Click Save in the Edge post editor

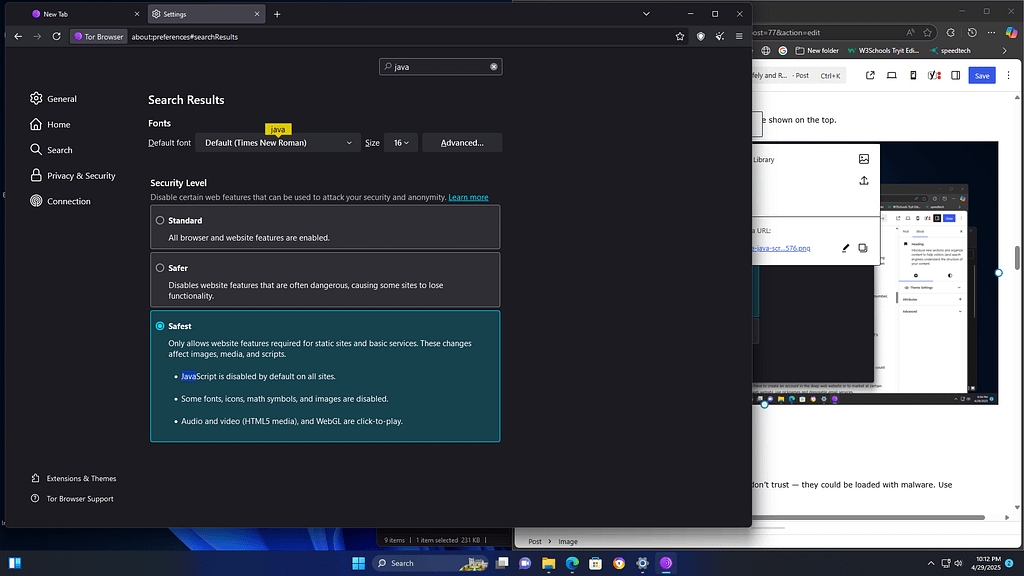[x=982, y=76]
